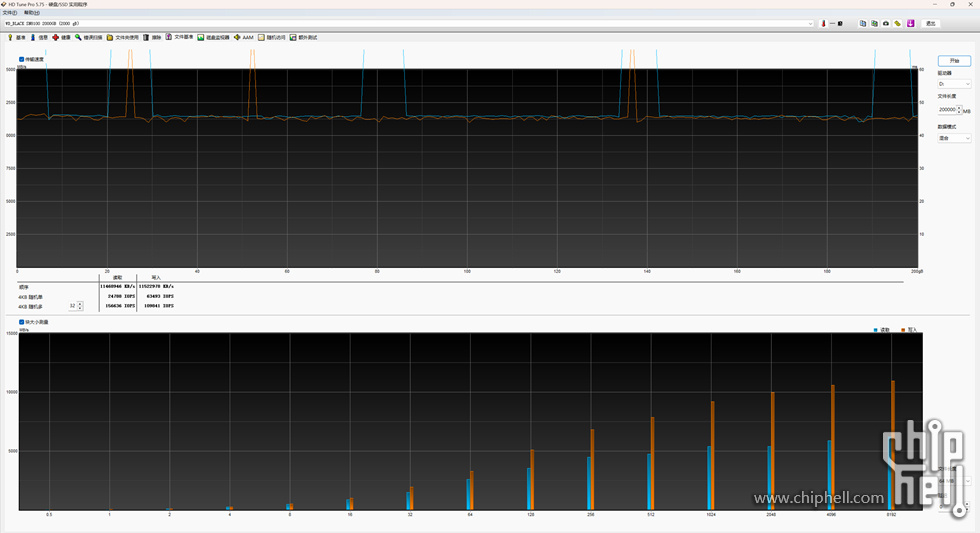Screen dimensions: 980x533
Task: Open the Extra Tests (额外测试) tab
Action: [x=303, y=37]
